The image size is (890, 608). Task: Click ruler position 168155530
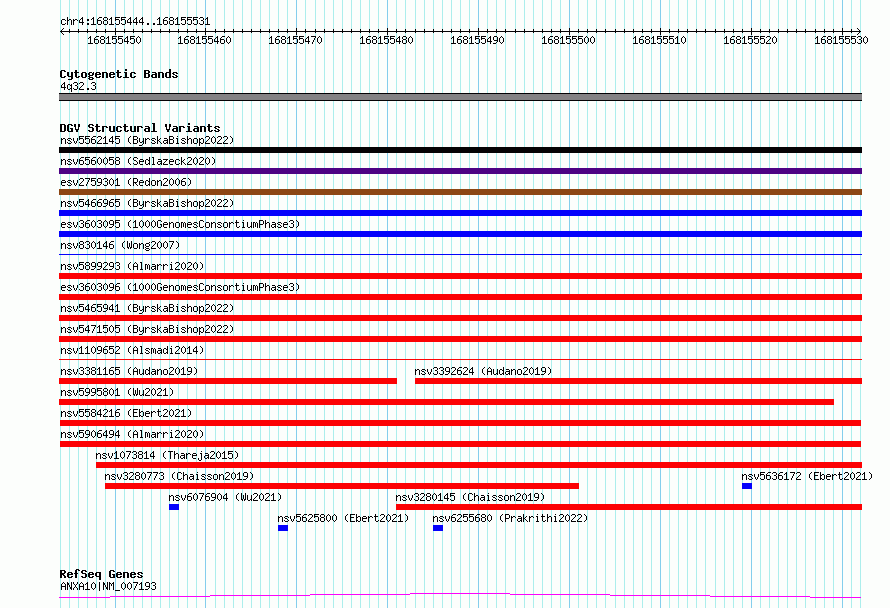click(841, 40)
